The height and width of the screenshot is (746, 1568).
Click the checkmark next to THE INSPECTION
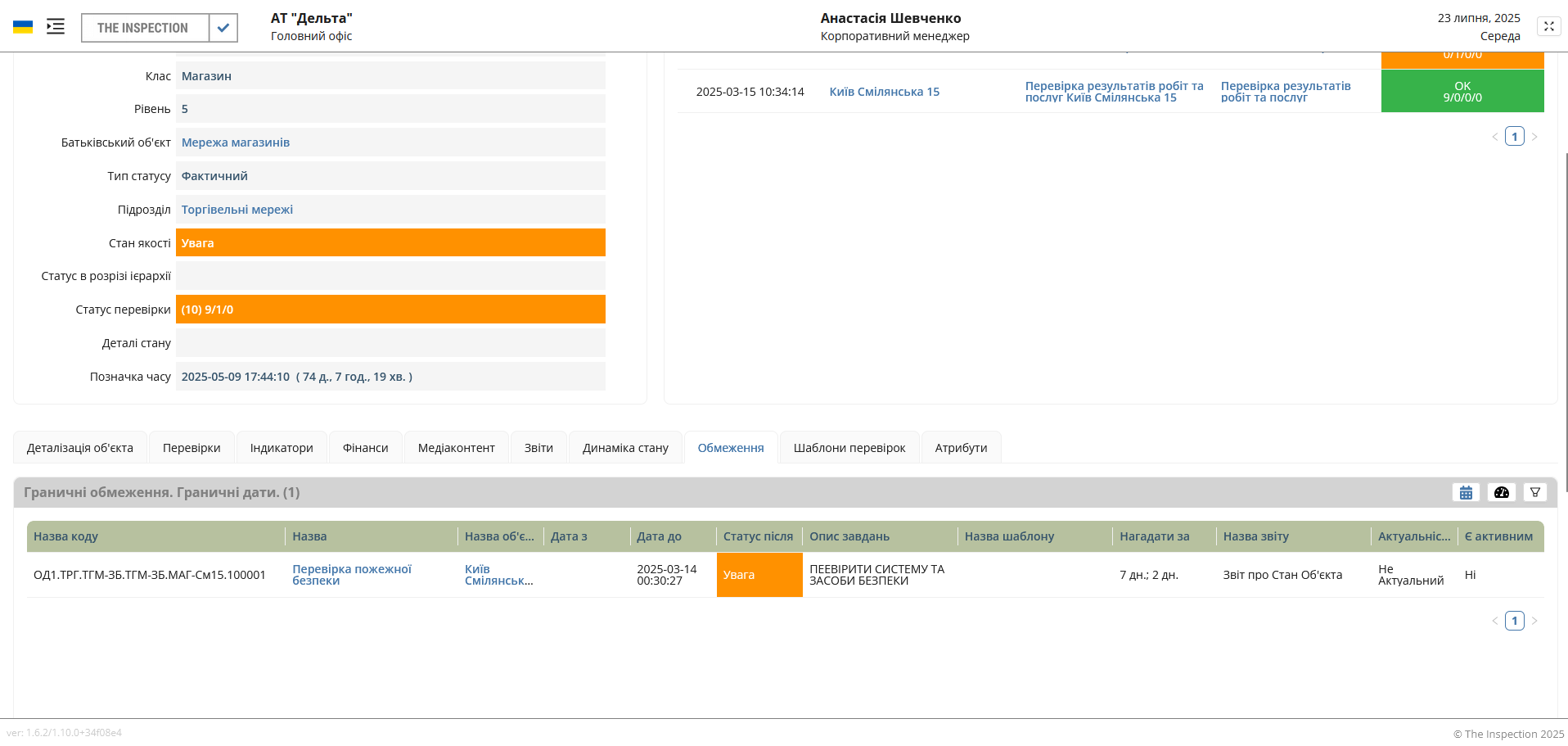coord(223,28)
